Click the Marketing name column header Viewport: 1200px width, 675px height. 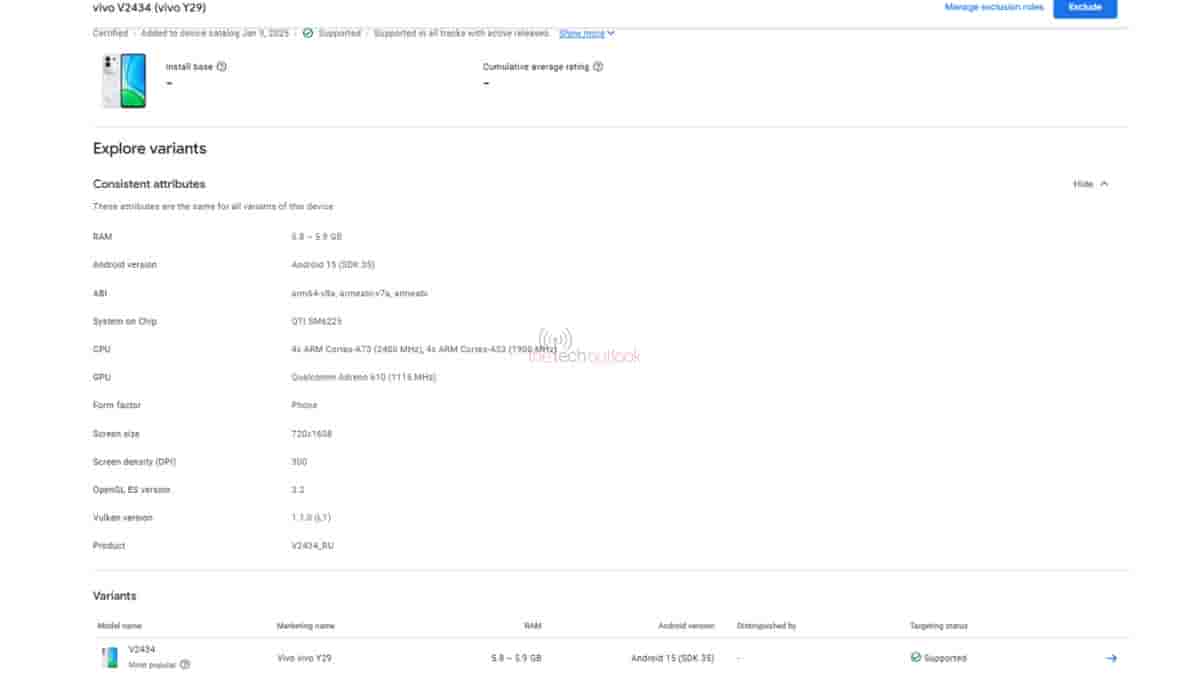tap(305, 626)
